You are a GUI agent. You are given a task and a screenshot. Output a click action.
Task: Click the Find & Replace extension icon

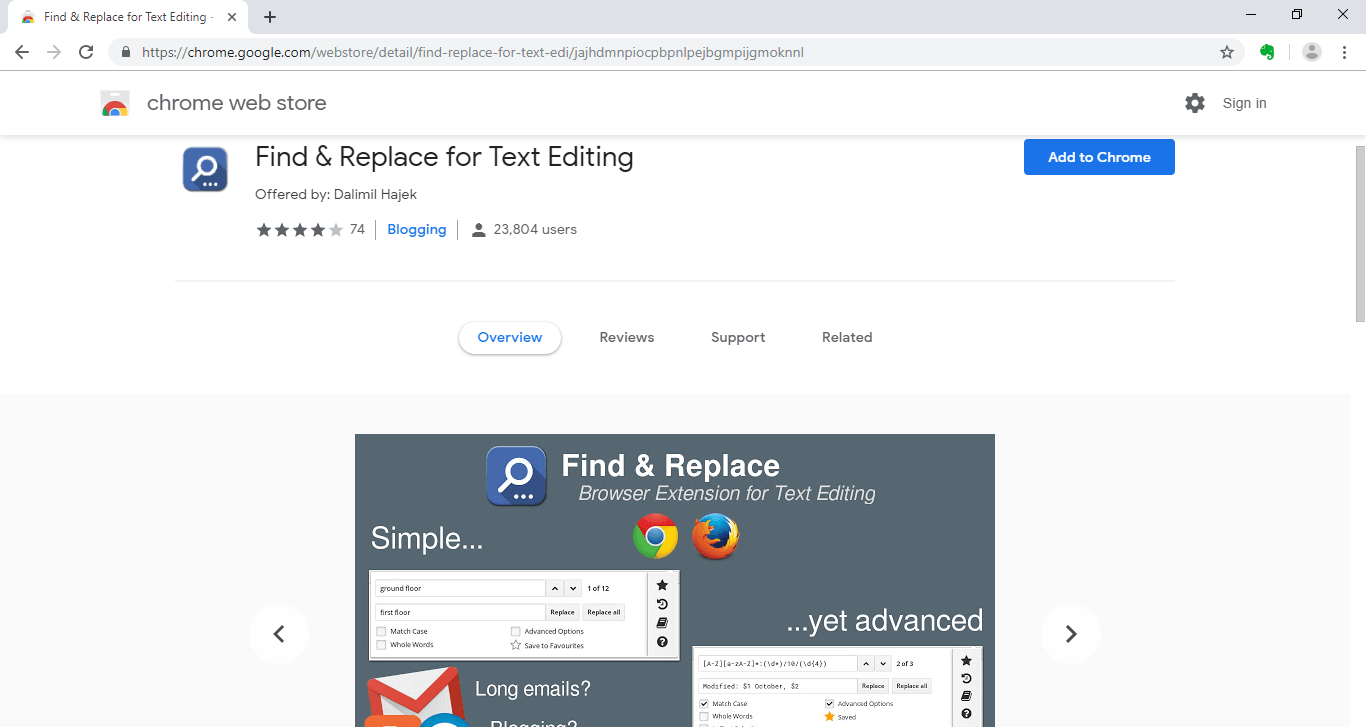205,169
